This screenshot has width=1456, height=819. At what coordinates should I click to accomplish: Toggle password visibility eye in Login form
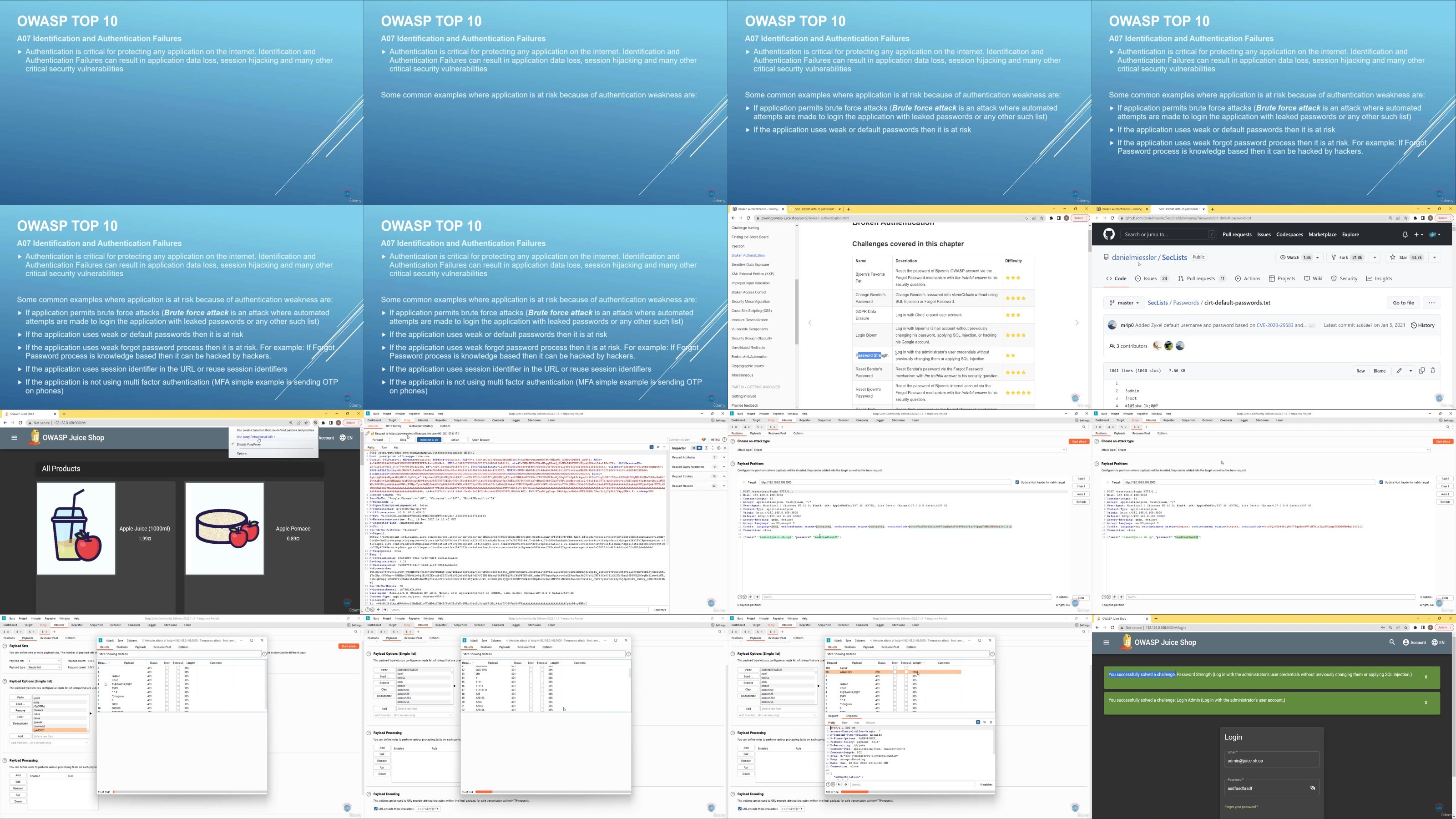1312,788
